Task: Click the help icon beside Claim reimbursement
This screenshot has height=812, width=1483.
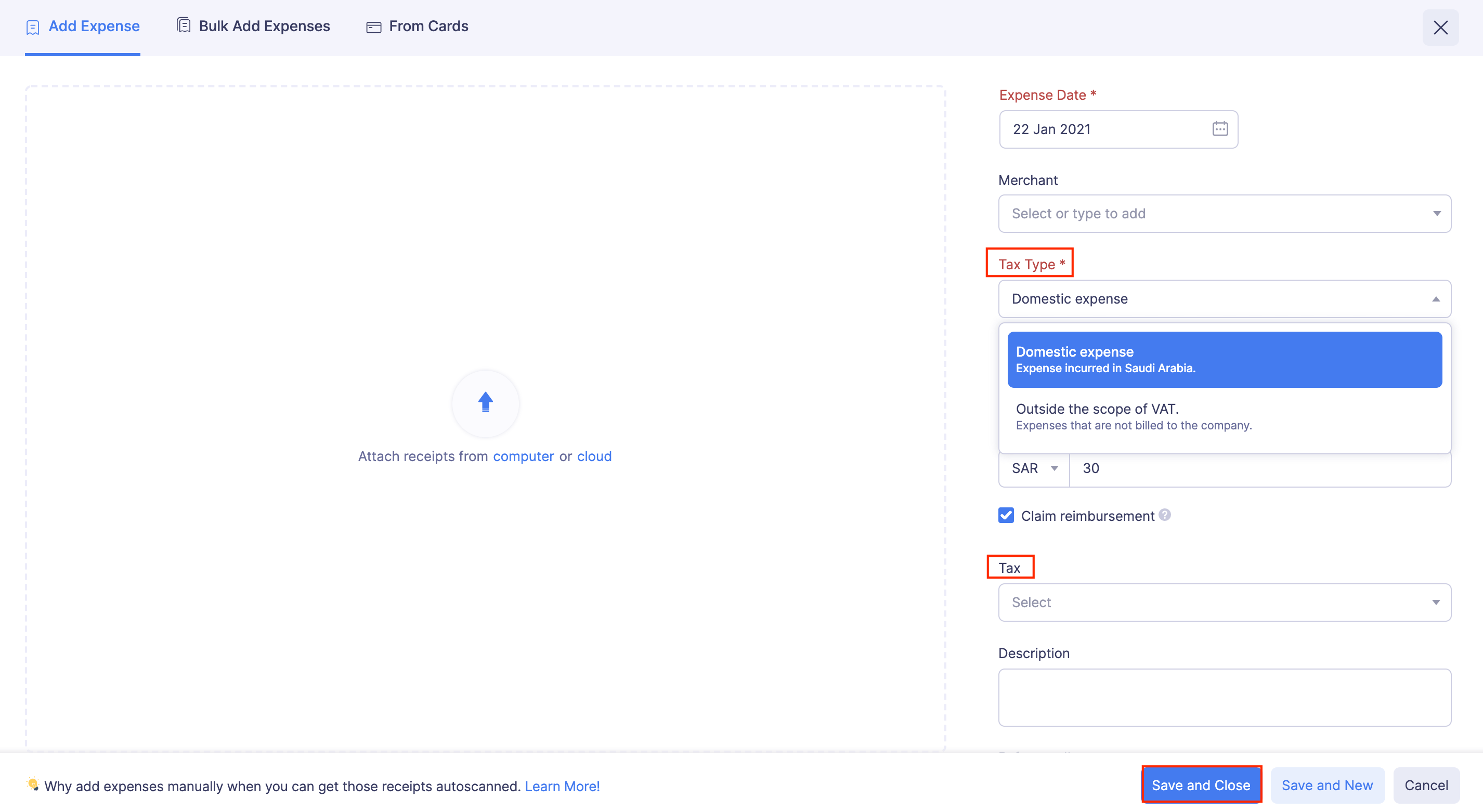Action: (1165, 515)
